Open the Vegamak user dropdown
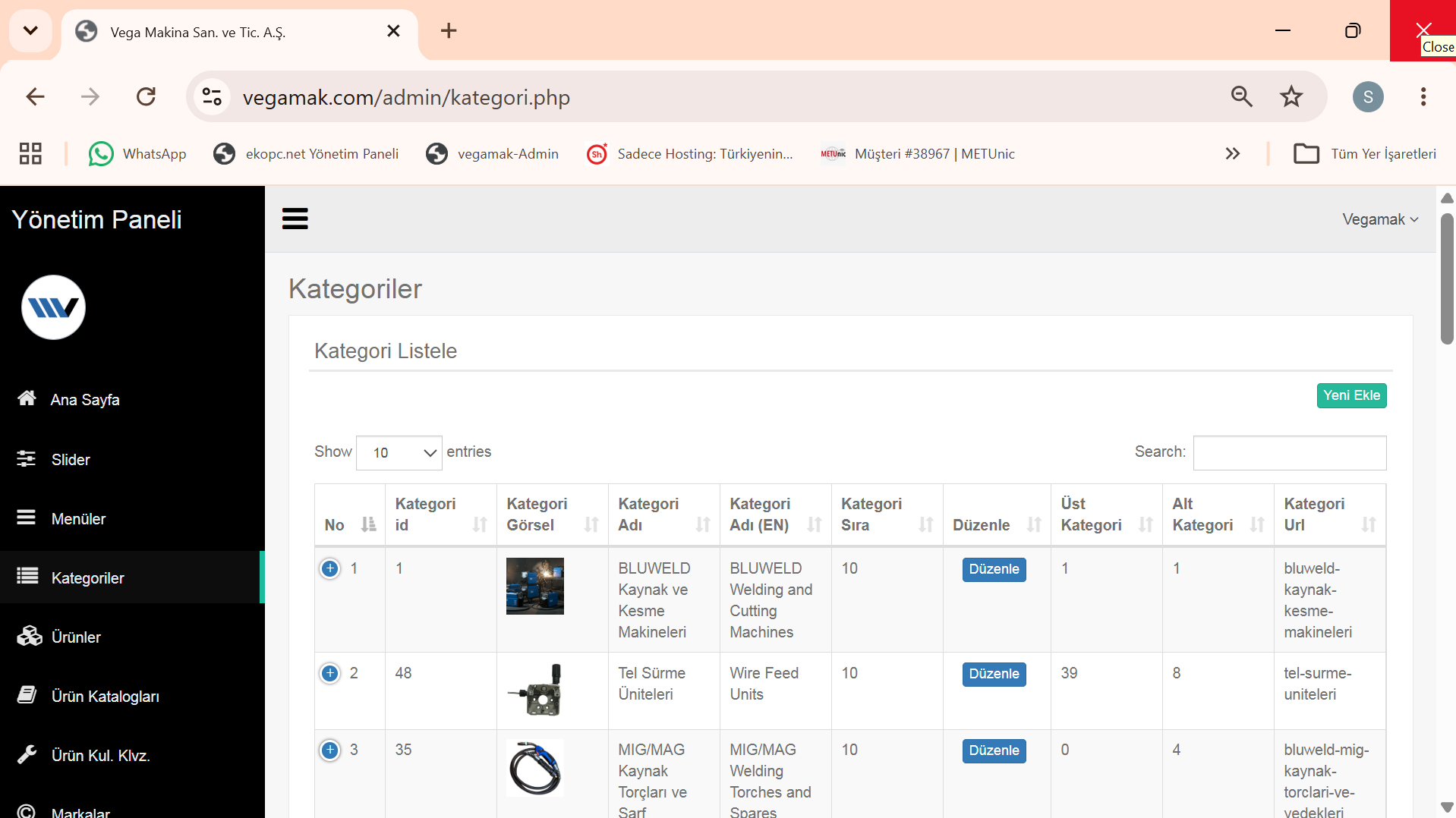The image size is (1456, 818). tap(1380, 219)
